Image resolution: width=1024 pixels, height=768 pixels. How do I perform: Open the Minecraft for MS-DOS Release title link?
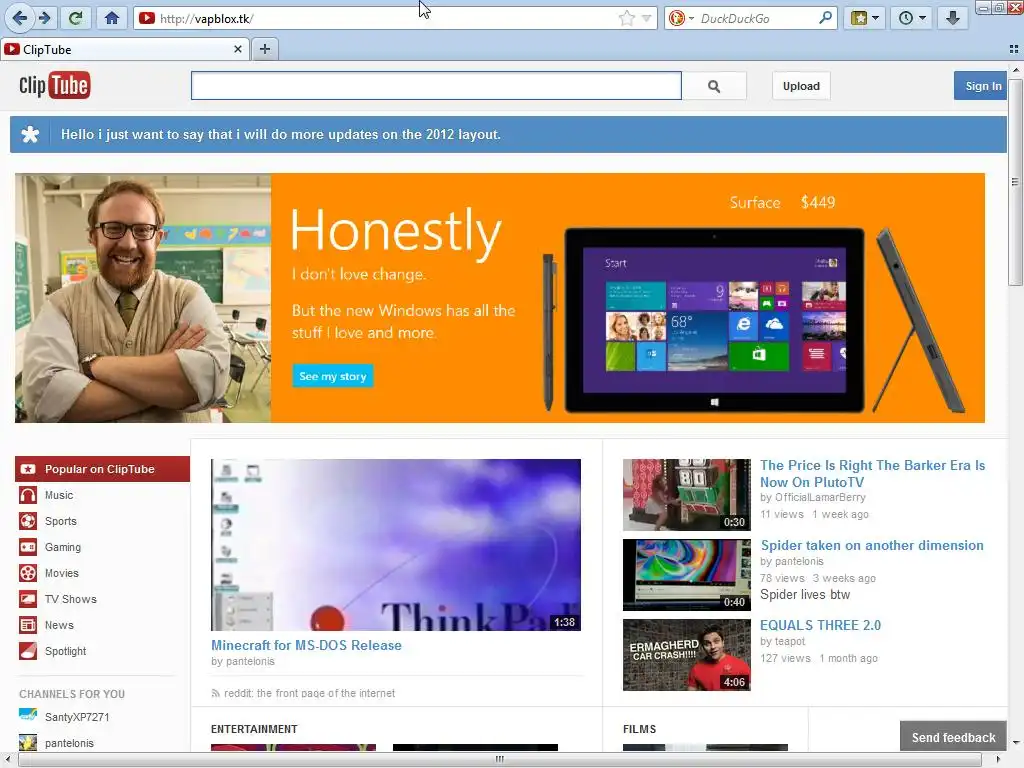pyautogui.click(x=306, y=645)
